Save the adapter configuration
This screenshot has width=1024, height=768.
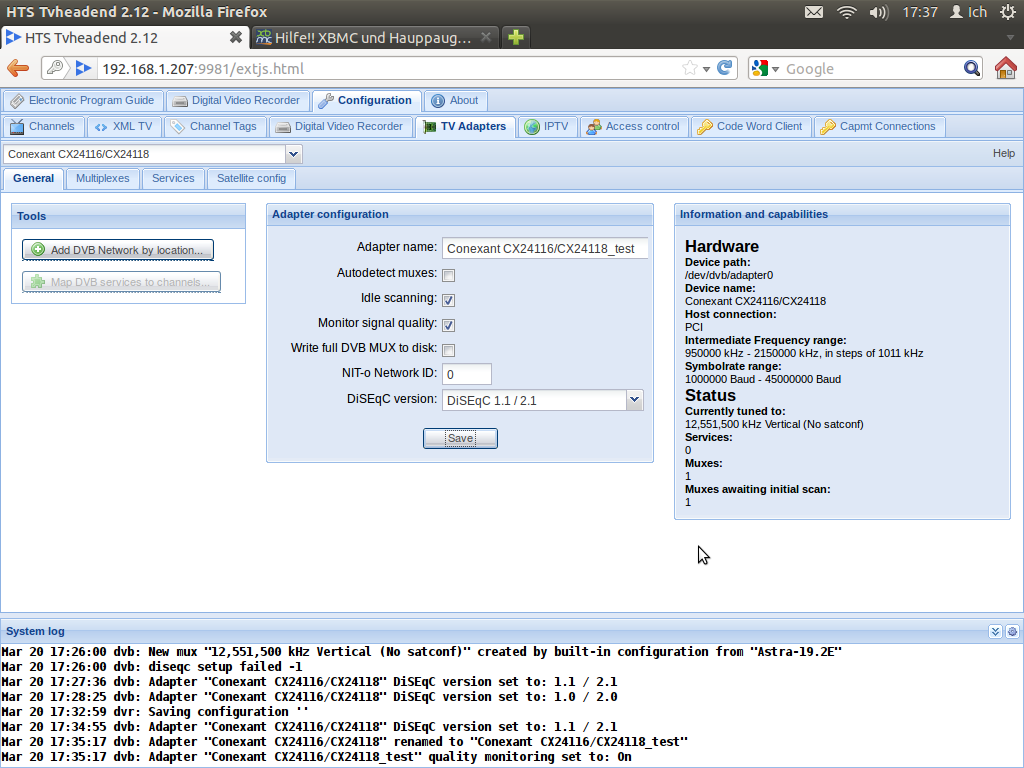pyautogui.click(x=460, y=438)
